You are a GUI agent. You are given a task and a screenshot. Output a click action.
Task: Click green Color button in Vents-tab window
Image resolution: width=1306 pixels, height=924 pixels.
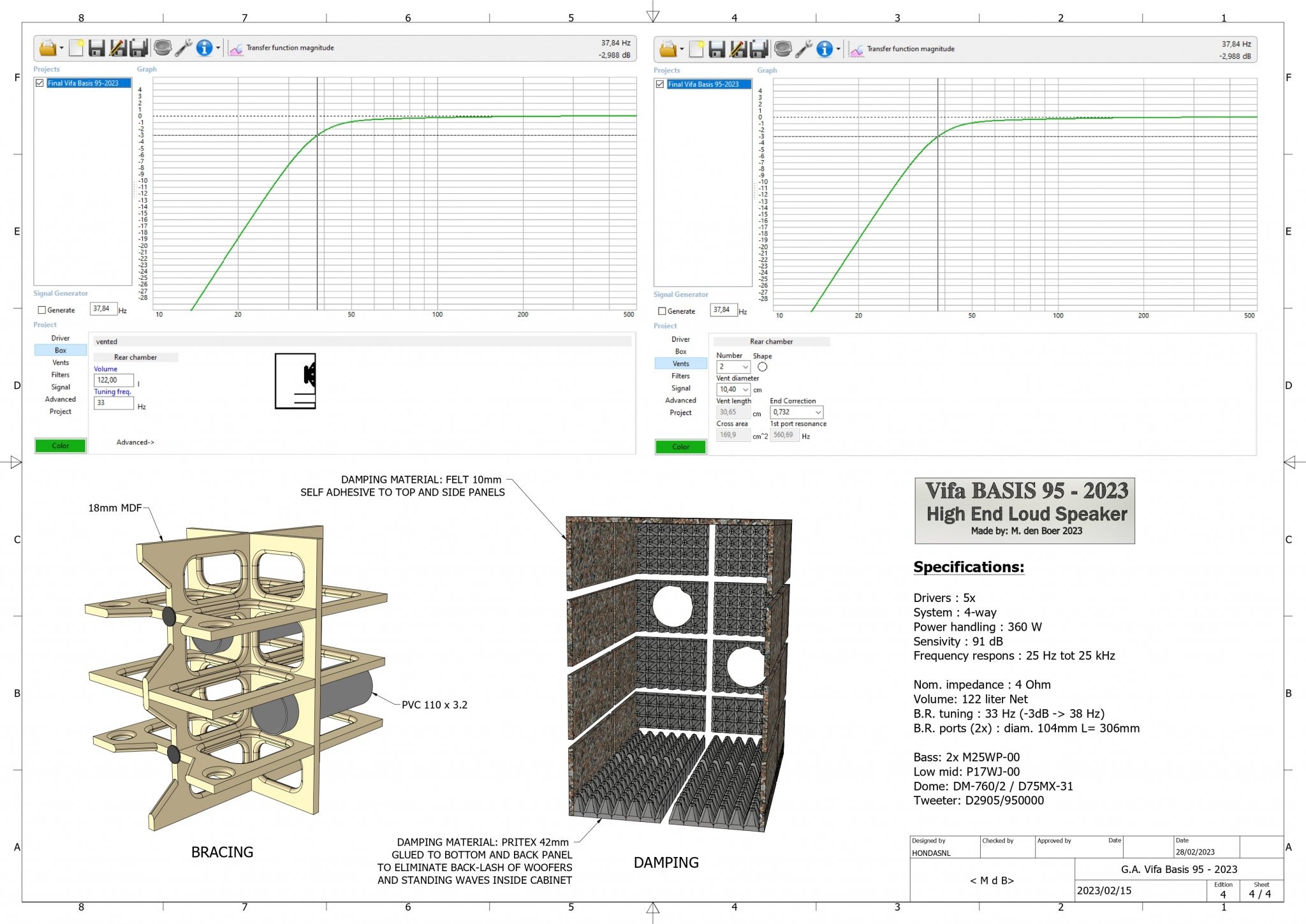(x=680, y=447)
